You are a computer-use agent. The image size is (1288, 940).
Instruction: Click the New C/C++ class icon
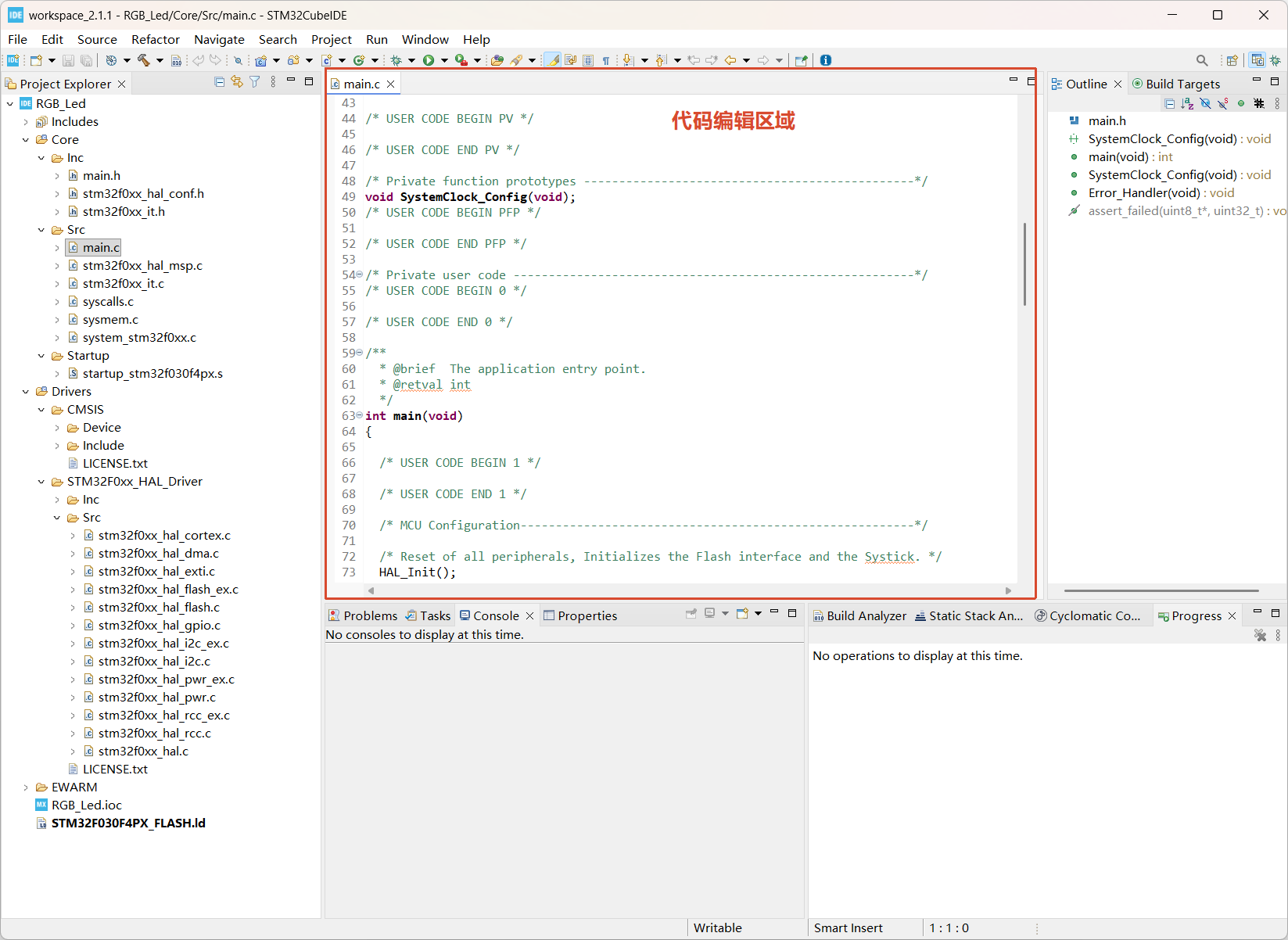359,60
